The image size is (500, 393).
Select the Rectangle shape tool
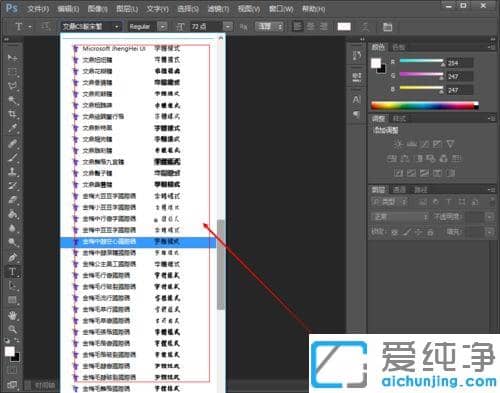pos(13,300)
